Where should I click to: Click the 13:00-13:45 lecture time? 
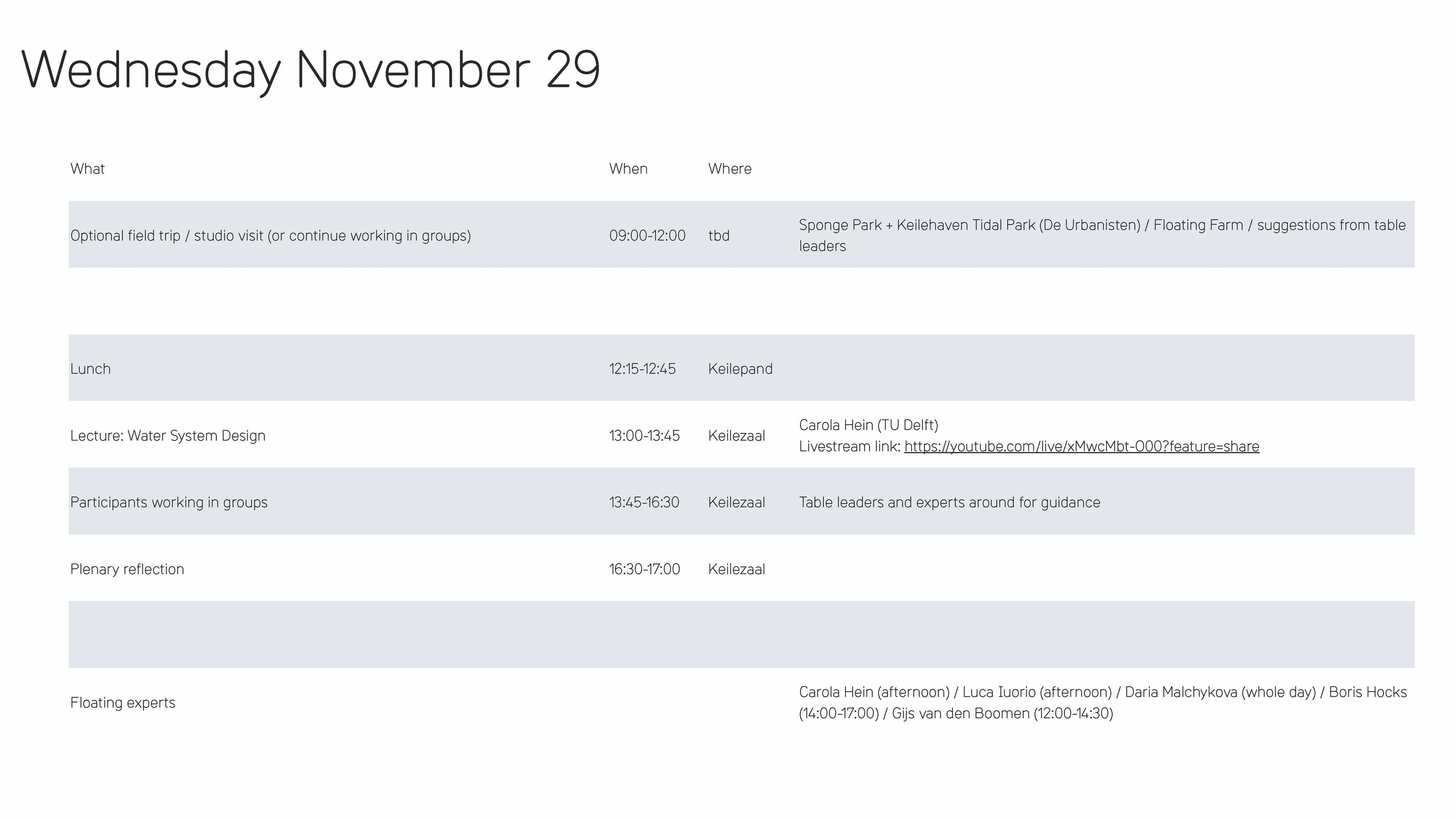click(x=644, y=436)
